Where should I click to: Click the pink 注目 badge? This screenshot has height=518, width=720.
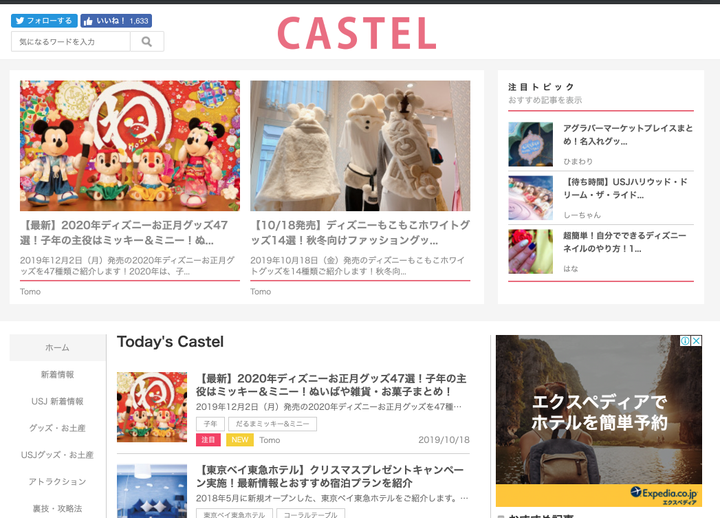[x=208, y=440]
